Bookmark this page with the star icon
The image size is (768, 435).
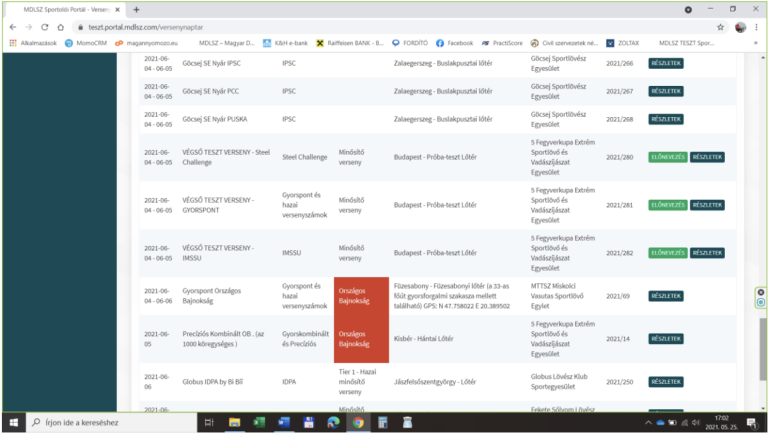click(x=720, y=27)
